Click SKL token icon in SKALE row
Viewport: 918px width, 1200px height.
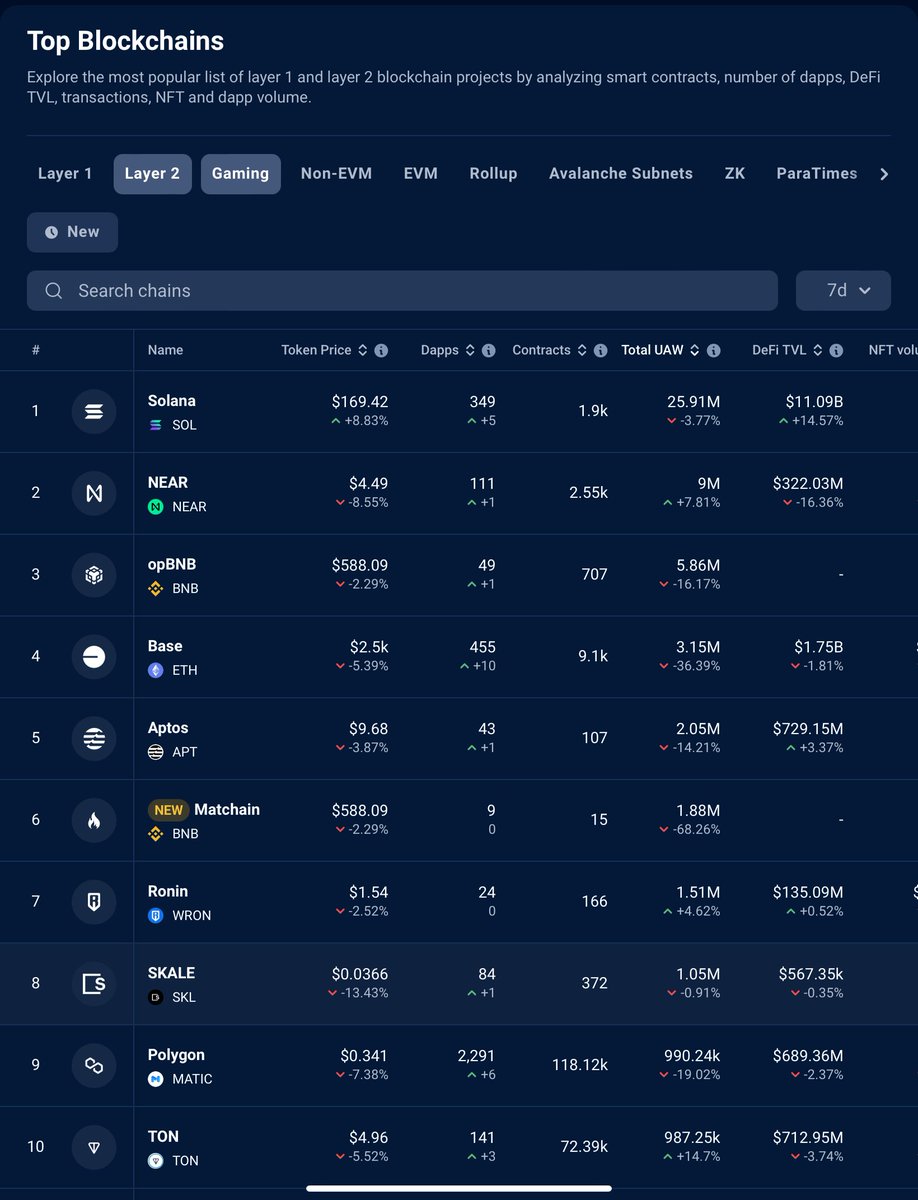tap(156, 998)
